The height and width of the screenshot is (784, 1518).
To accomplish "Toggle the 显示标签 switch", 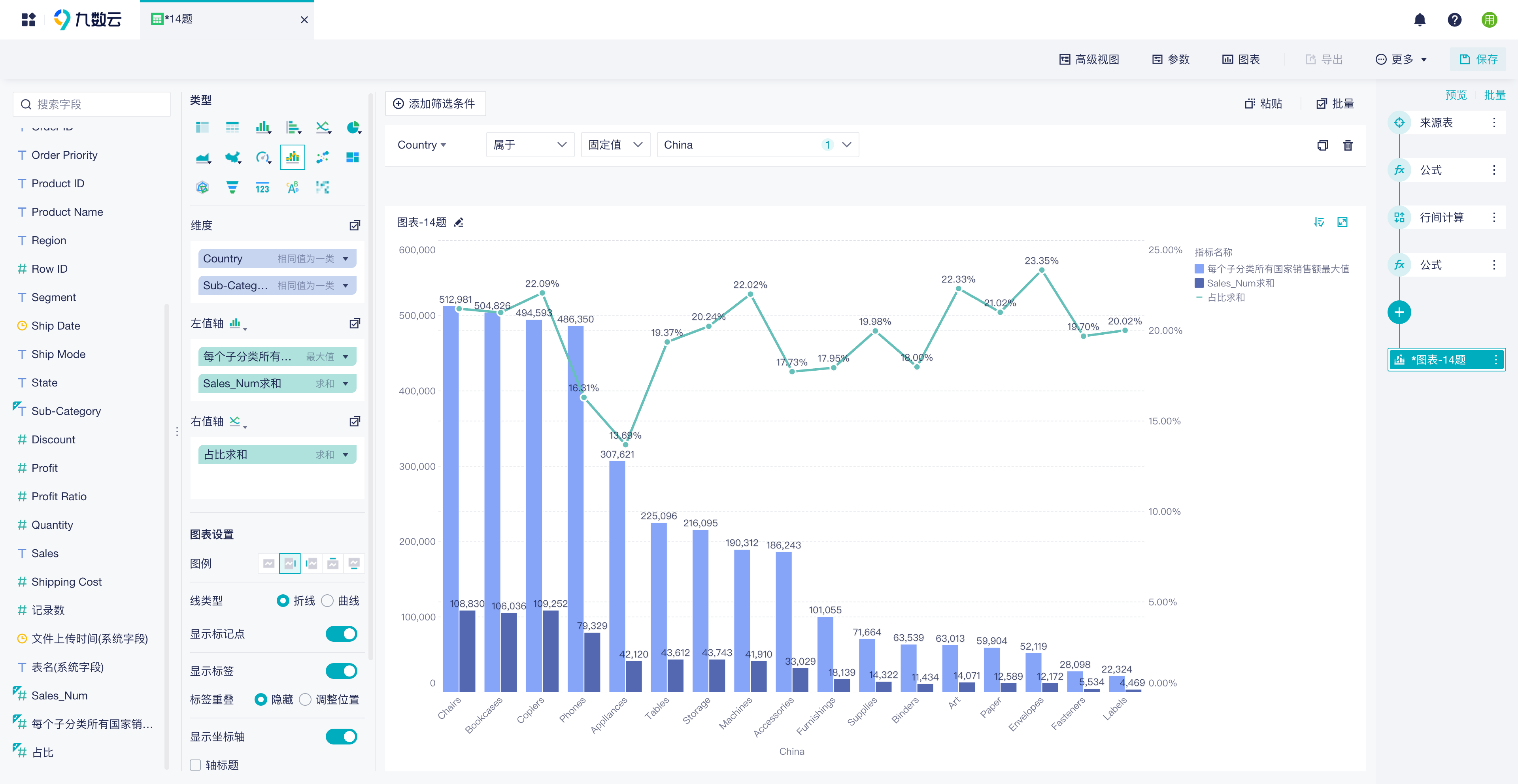I will [341, 671].
